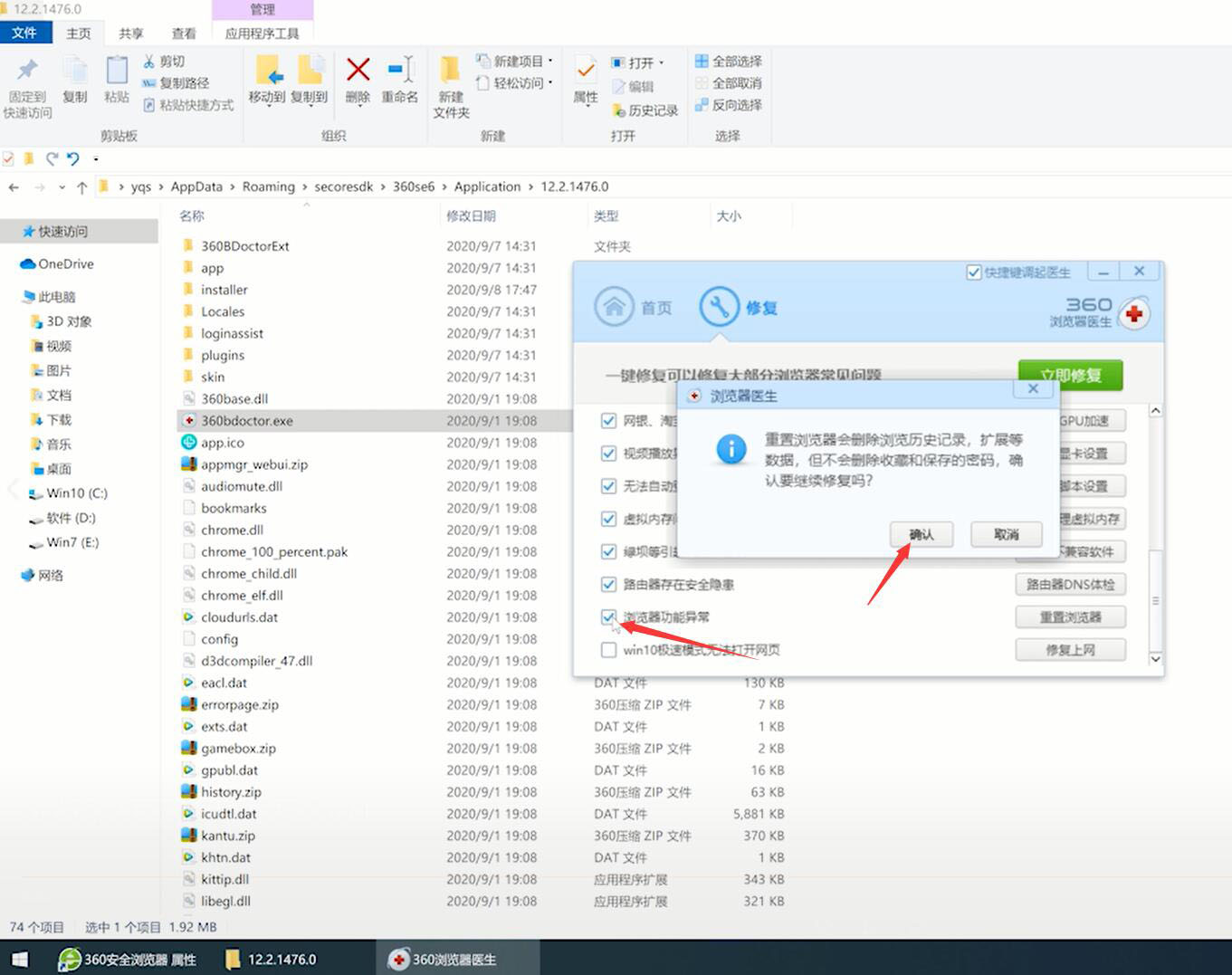Switch to 应用程序工具 tab
The image size is (1232, 975).
[x=263, y=33]
